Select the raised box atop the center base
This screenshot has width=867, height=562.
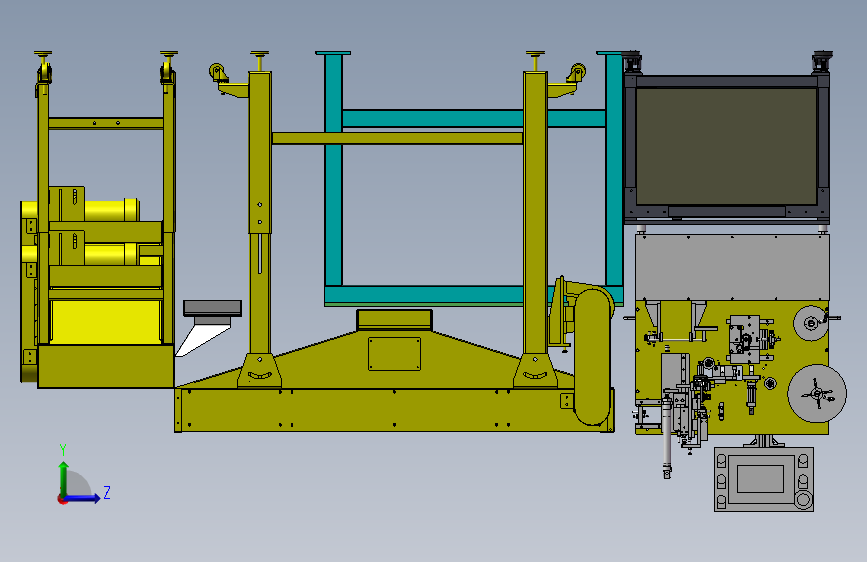394,320
